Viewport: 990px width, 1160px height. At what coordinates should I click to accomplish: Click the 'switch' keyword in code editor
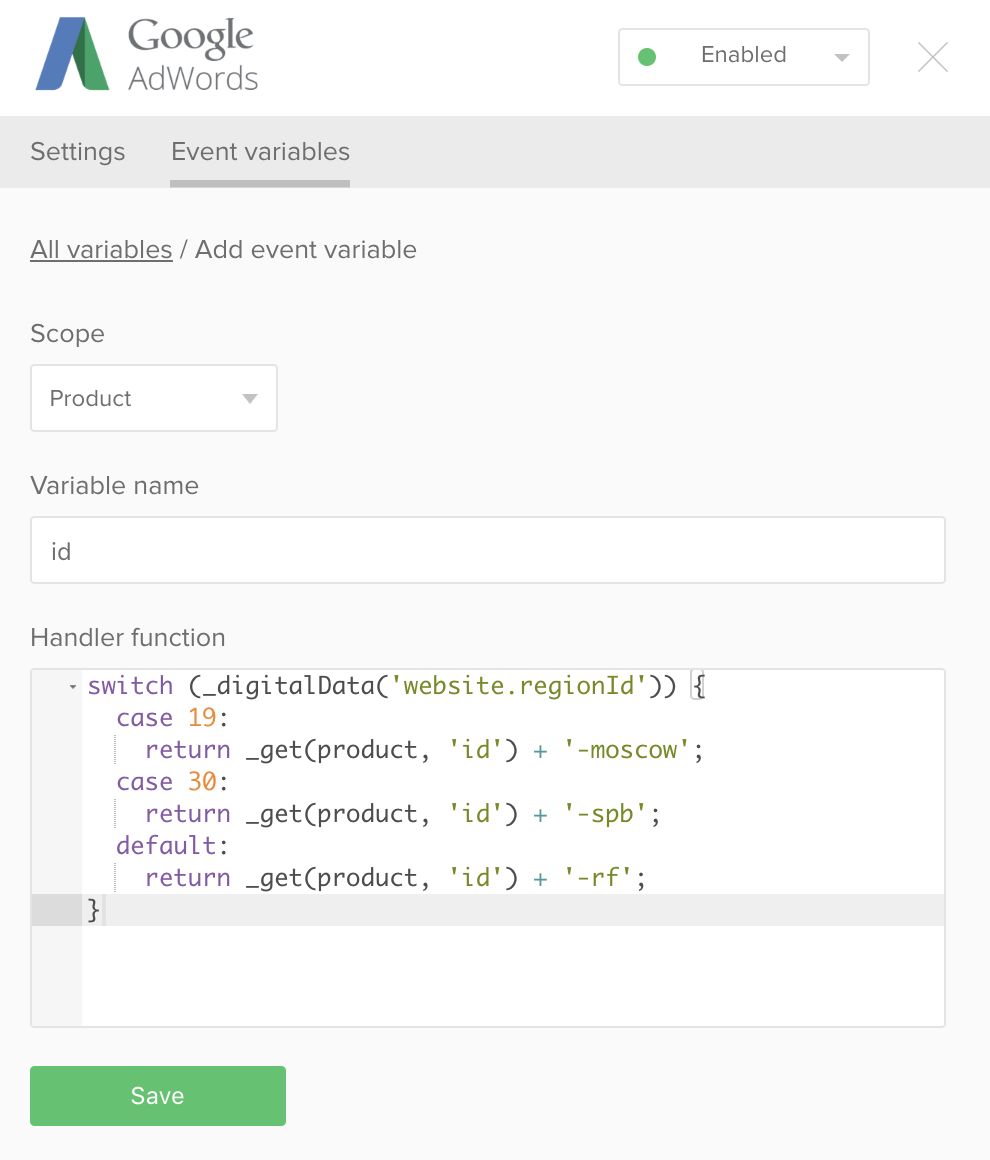(130, 686)
